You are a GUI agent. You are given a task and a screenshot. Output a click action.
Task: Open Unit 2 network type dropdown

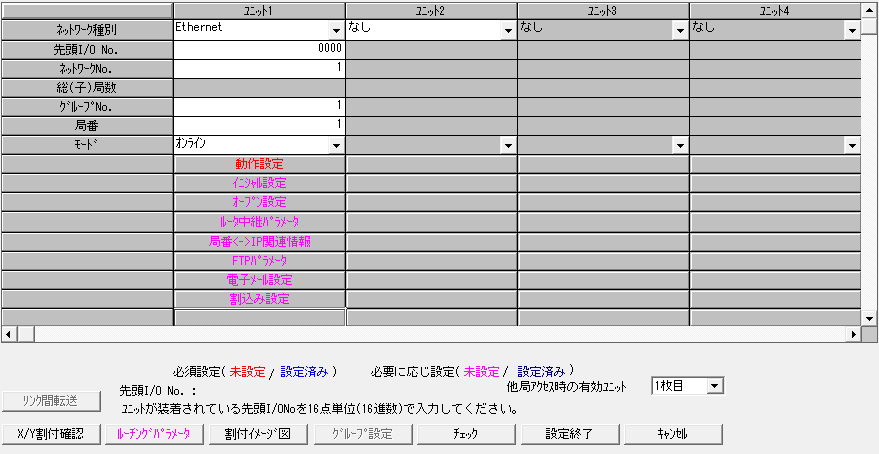(507, 30)
